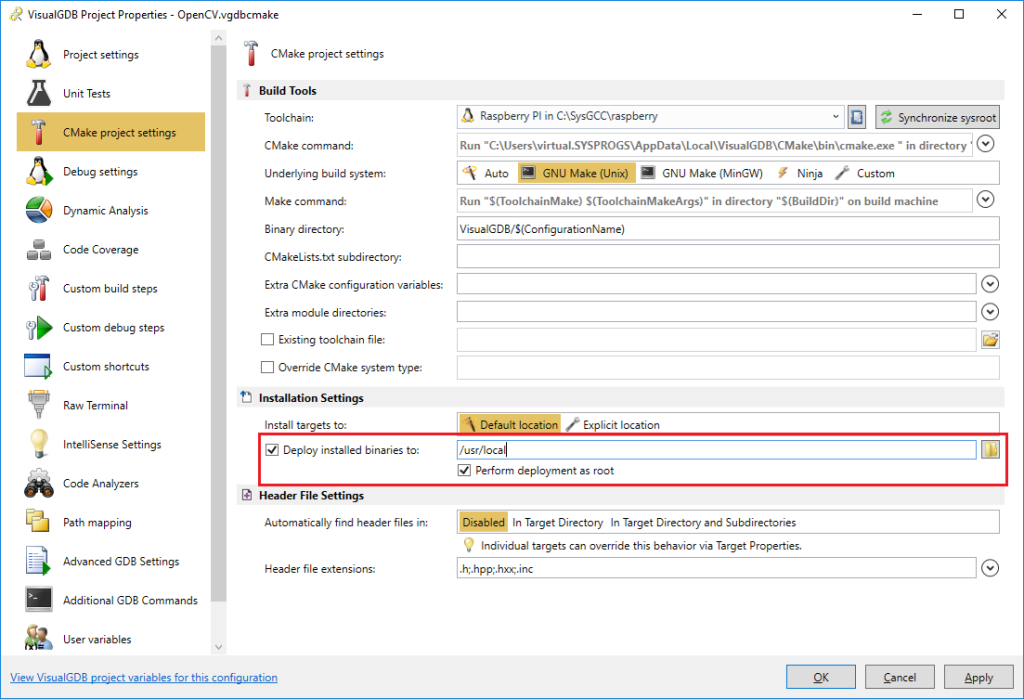Screen dimensions: 1024x699
Task: Toggle Override CMake system type checkbox
Action: tap(267, 367)
